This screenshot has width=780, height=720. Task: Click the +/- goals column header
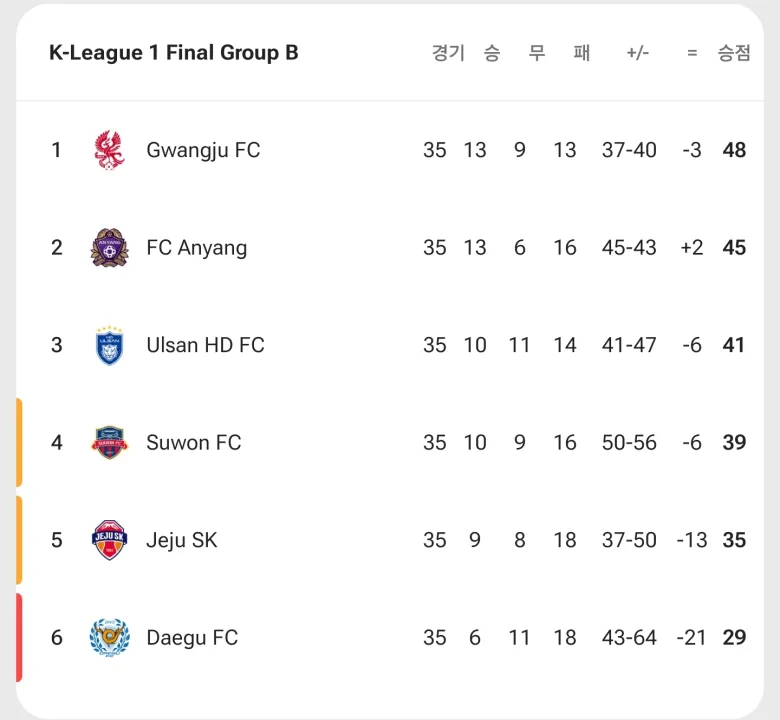point(637,53)
